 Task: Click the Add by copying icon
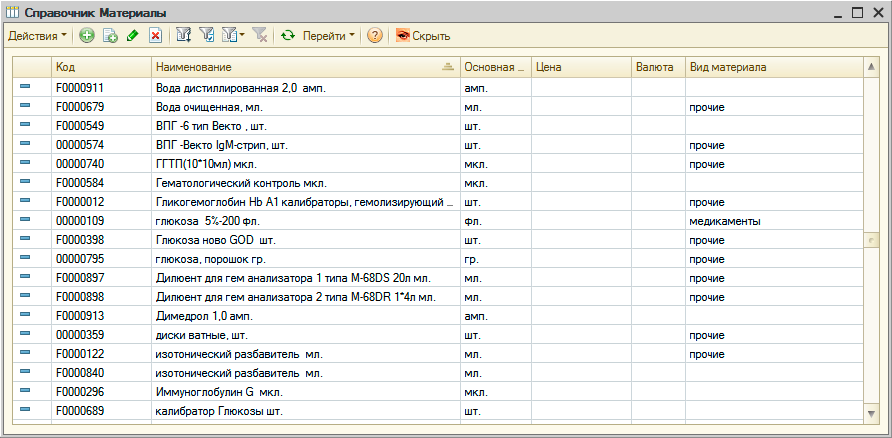pyautogui.click(x=110, y=35)
